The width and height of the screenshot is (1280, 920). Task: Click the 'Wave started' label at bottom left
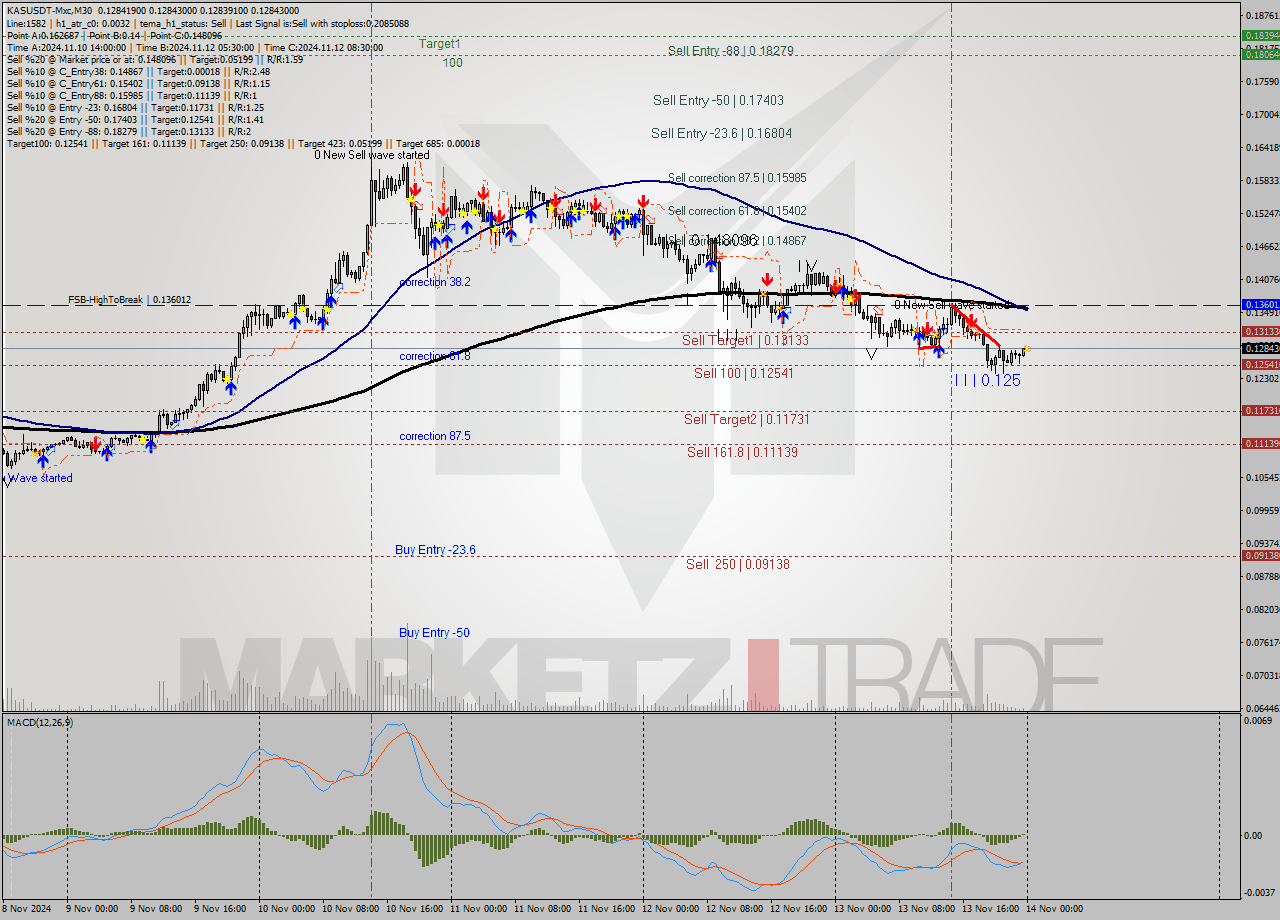tap(40, 478)
